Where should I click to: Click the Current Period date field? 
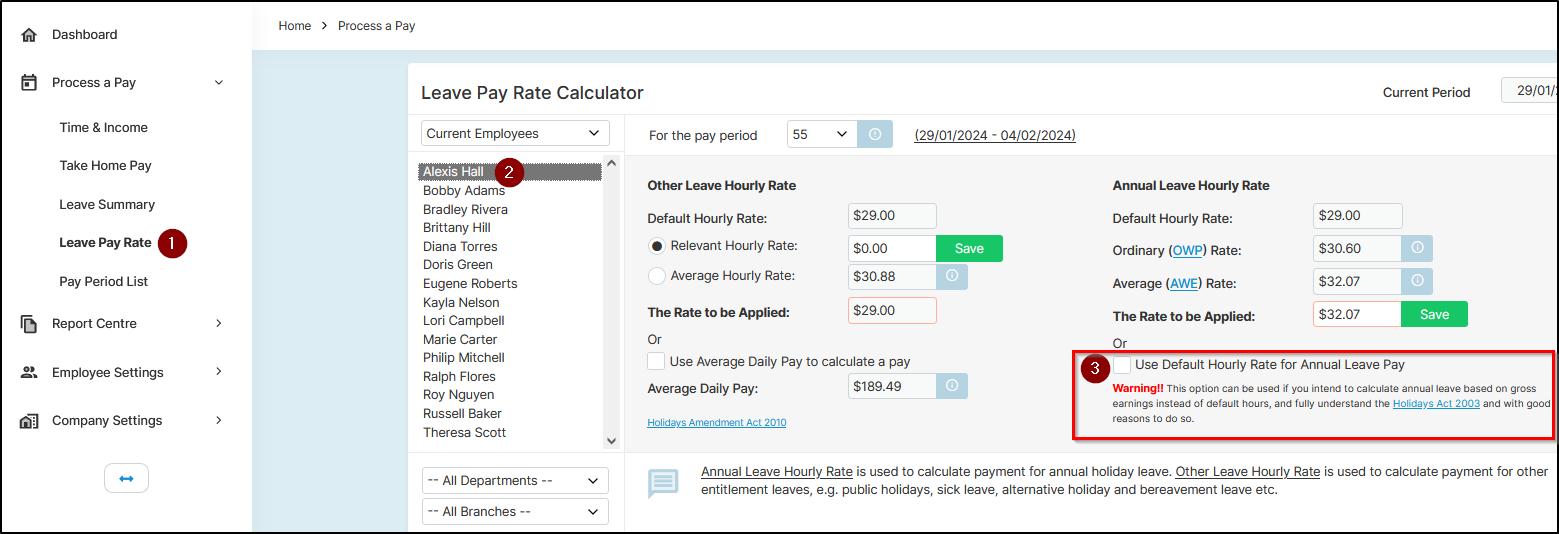pyautogui.click(x=1529, y=90)
